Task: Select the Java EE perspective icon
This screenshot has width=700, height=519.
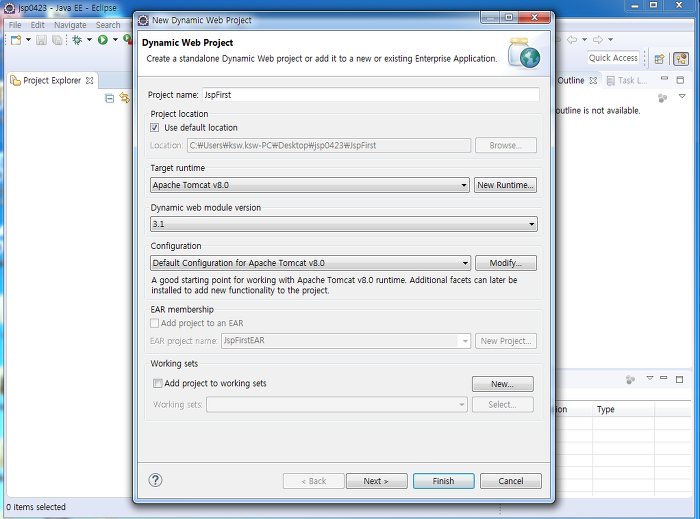Action: coord(681,59)
